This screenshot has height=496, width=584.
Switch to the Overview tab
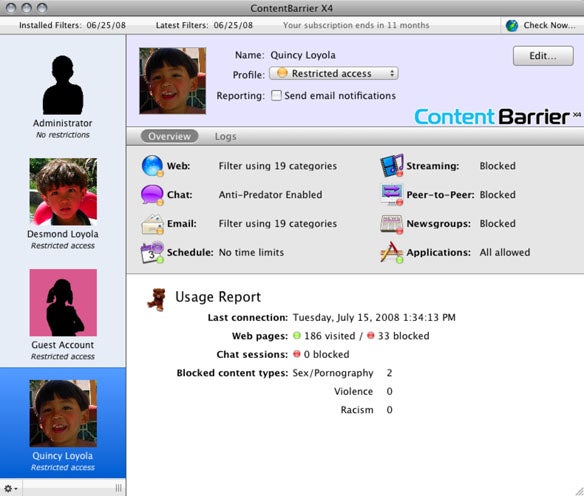pos(169,136)
